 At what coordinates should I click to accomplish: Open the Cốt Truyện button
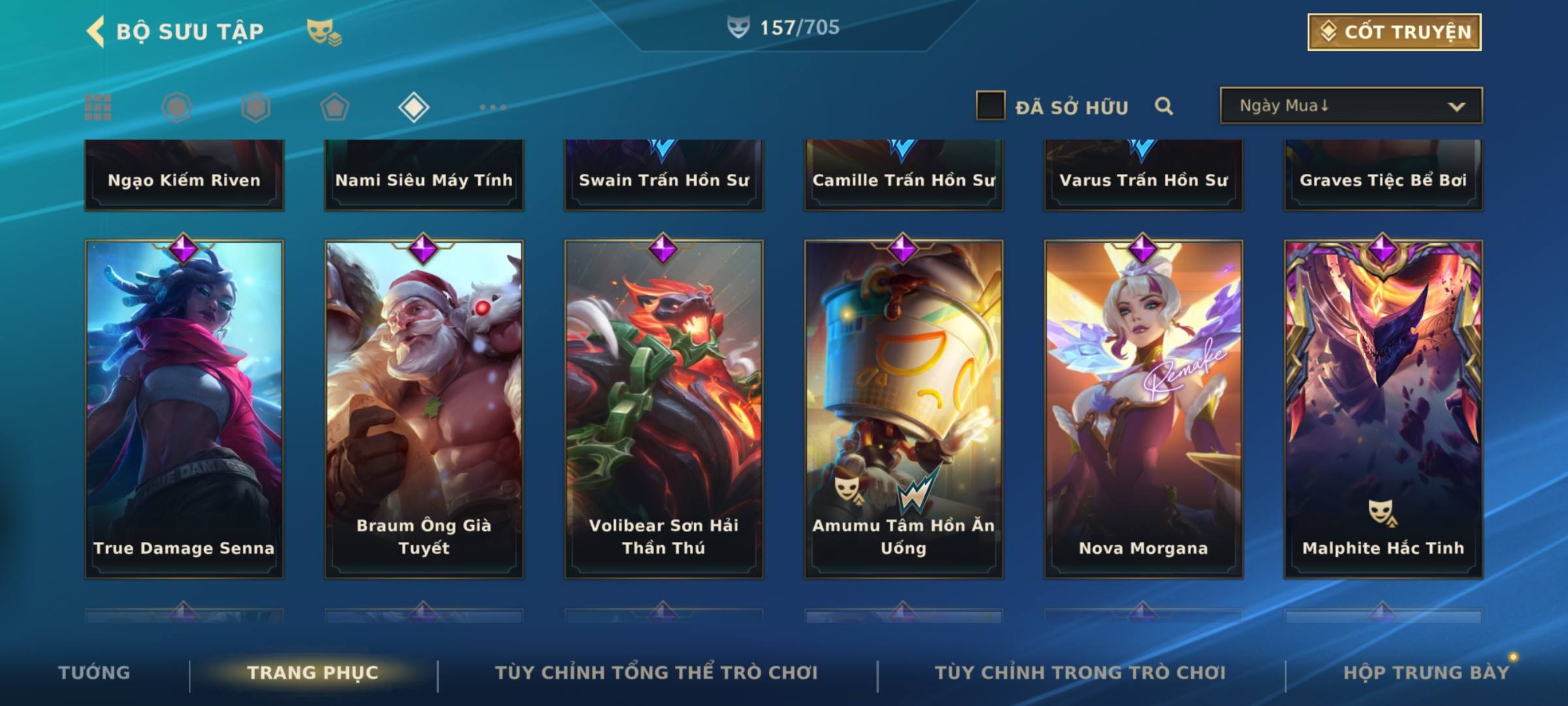pyautogui.click(x=1394, y=31)
